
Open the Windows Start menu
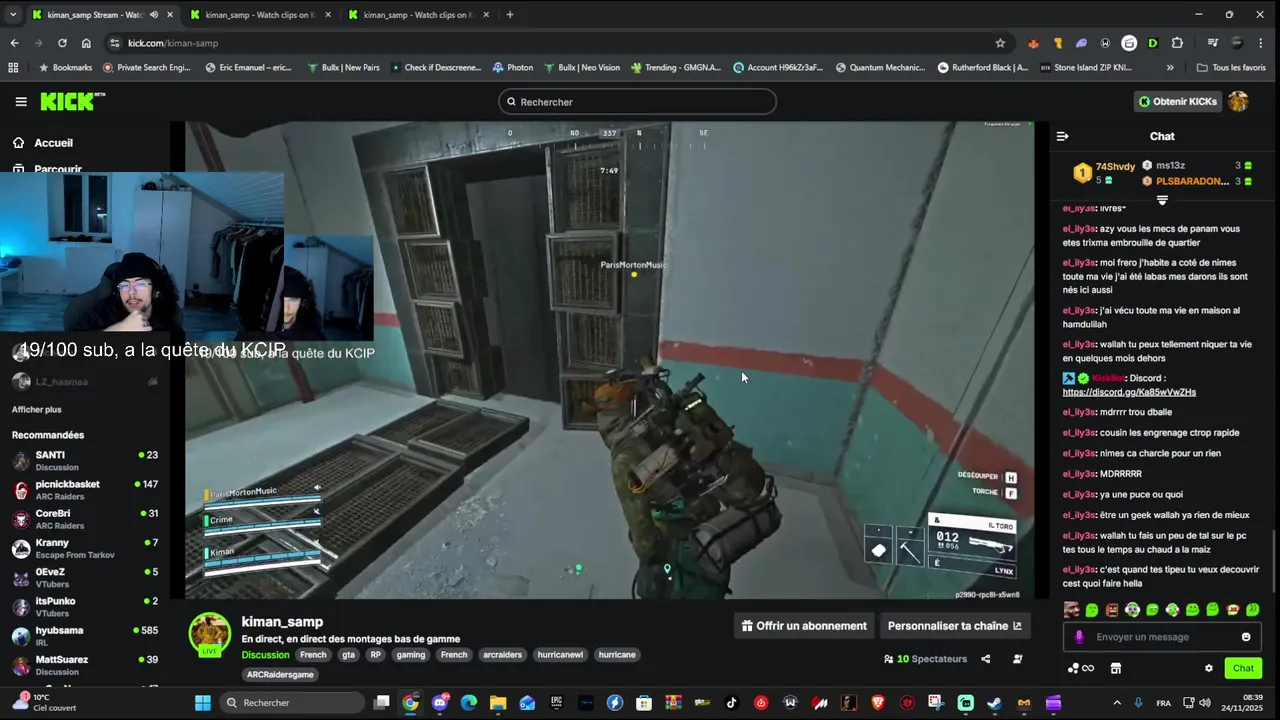[203, 703]
